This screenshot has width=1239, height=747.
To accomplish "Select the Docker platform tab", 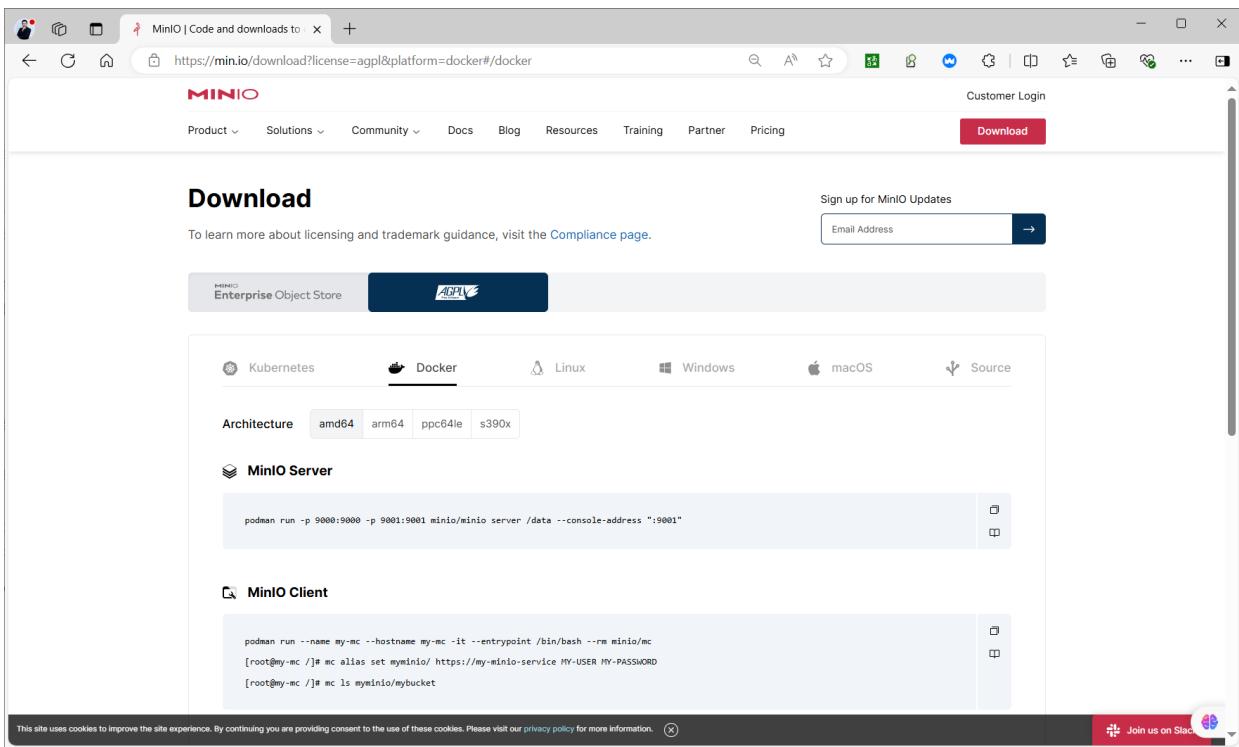I will pos(422,367).
